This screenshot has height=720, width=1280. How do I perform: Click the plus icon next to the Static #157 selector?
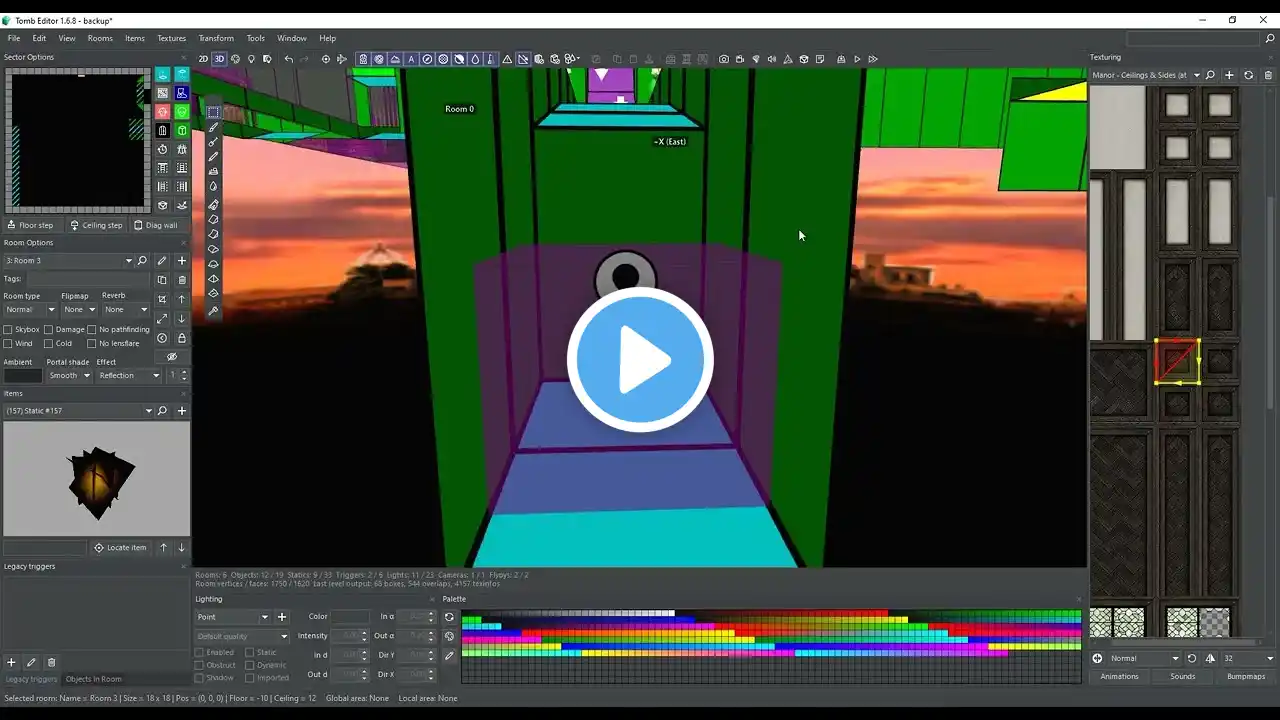(x=182, y=411)
